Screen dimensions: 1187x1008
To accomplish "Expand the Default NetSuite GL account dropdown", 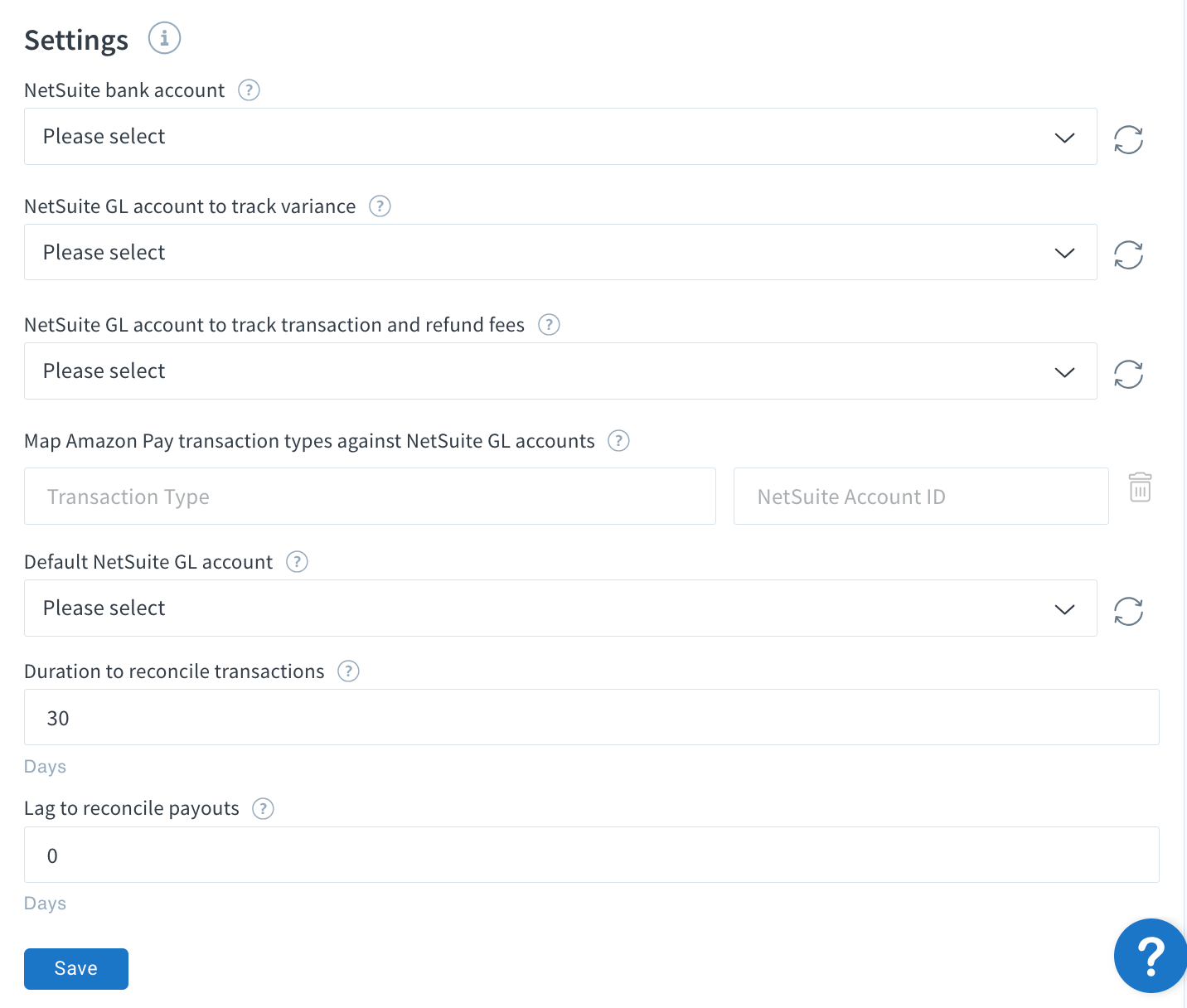I will [560, 608].
